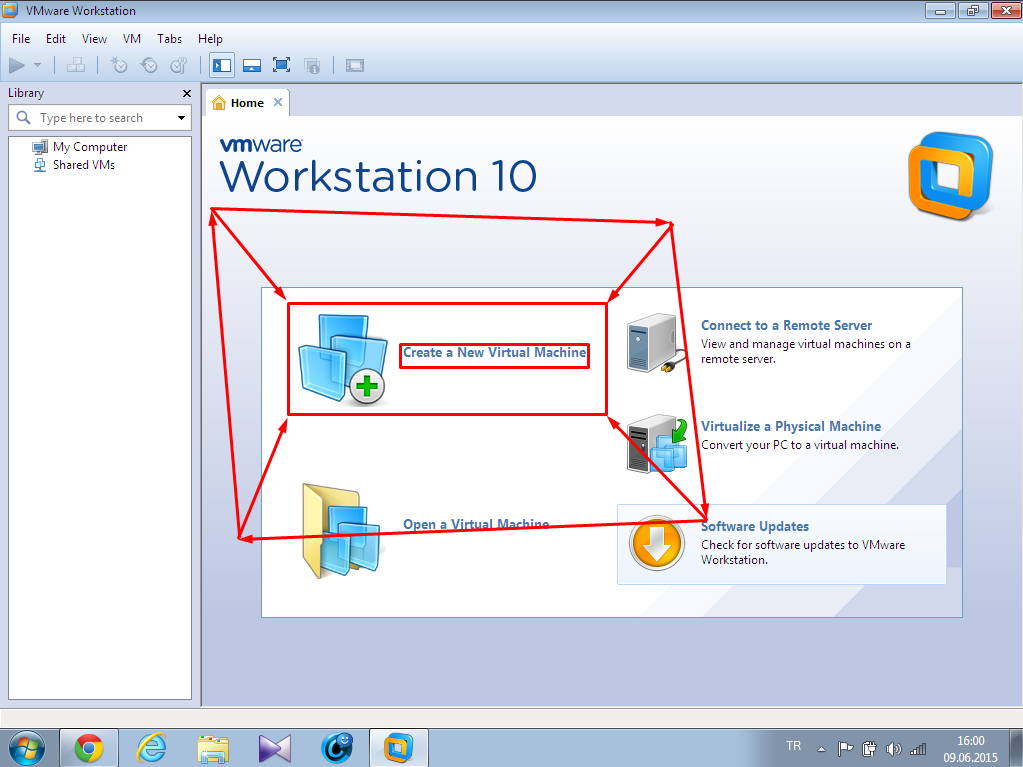Click the Connect to a Remote Server link

(x=786, y=325)
